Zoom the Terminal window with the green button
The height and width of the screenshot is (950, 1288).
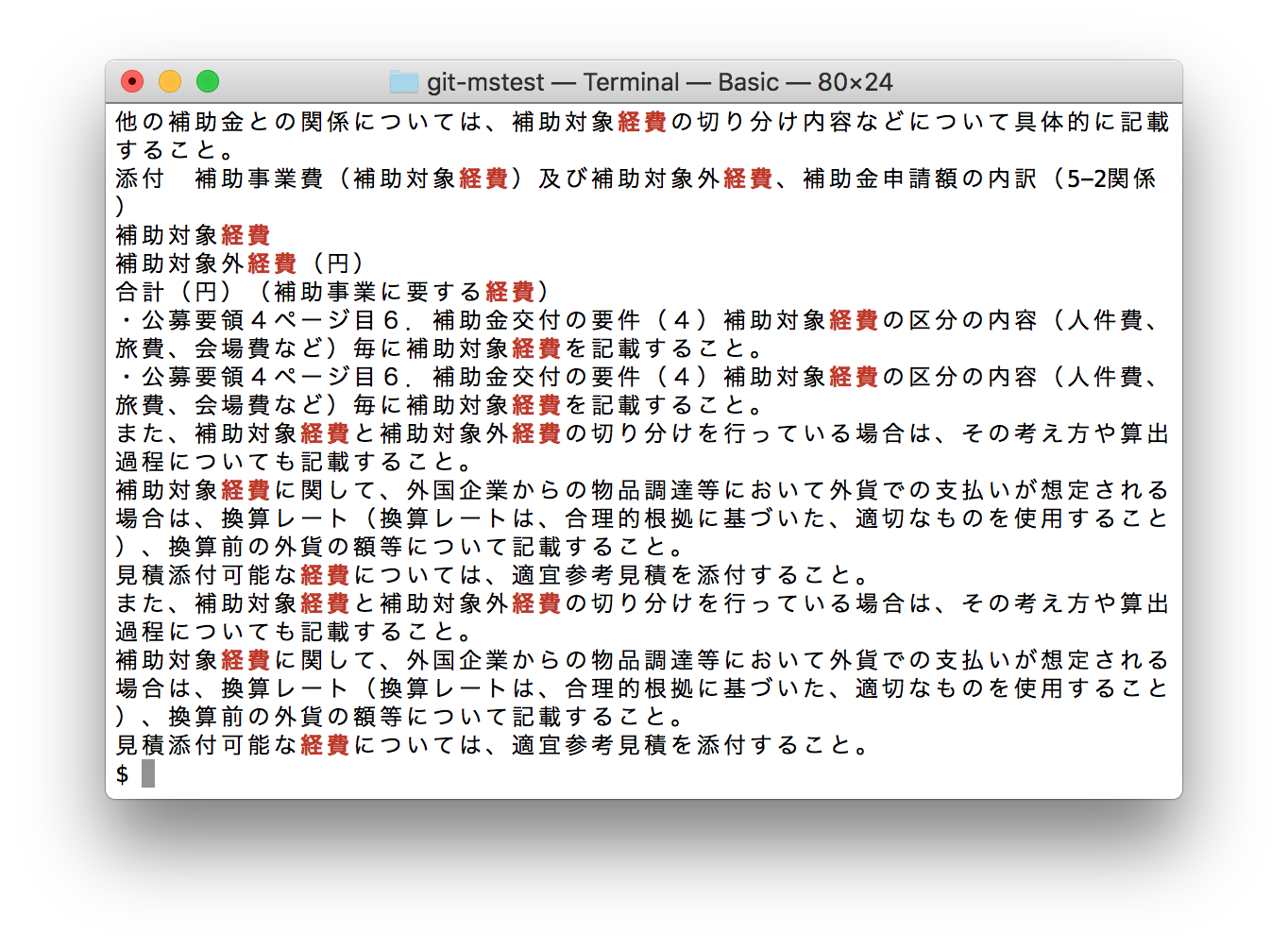[208, 82]
